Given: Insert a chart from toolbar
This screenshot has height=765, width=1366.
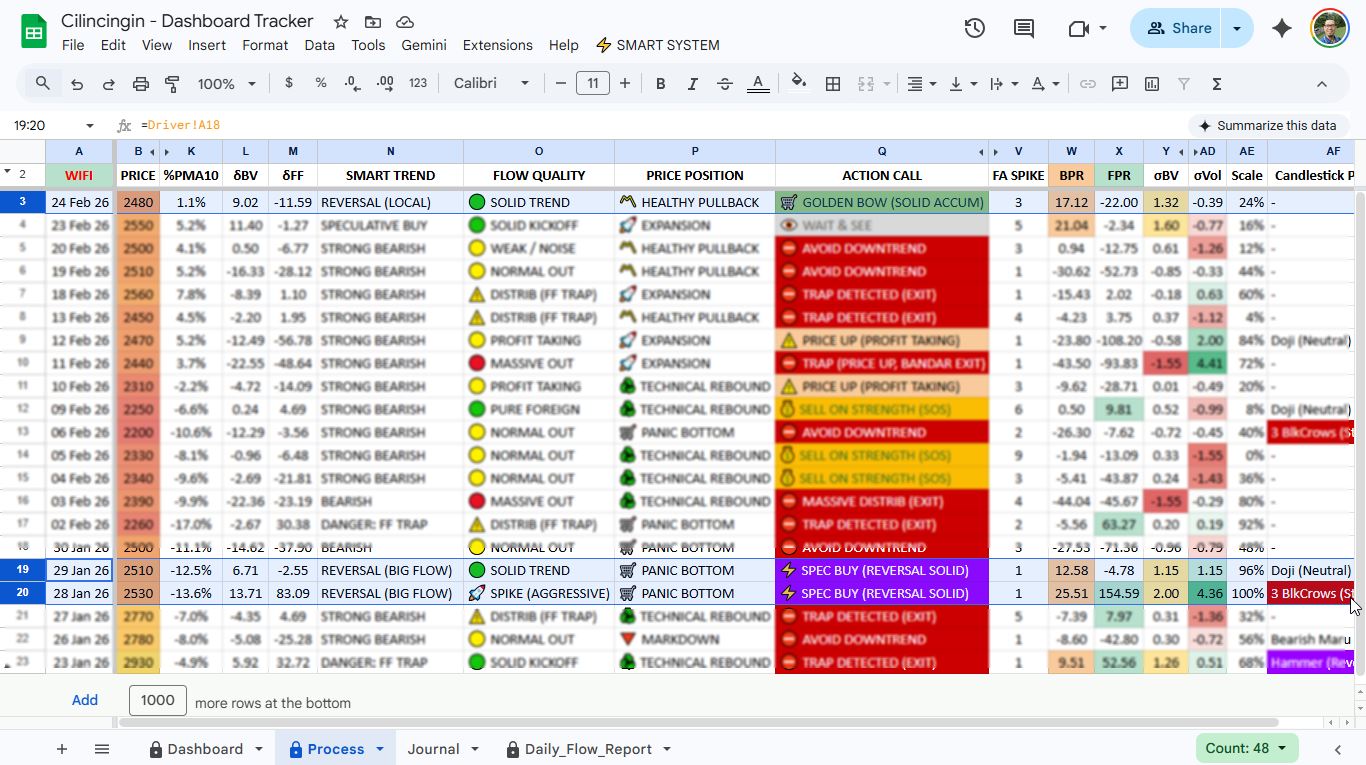Looking at the screenshot, I should click(1152, 84).
